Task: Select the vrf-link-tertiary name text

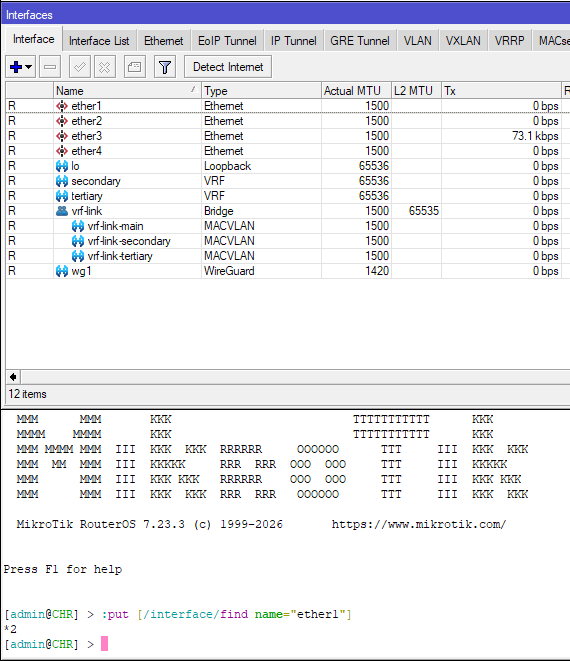Action: coord(120,256)
